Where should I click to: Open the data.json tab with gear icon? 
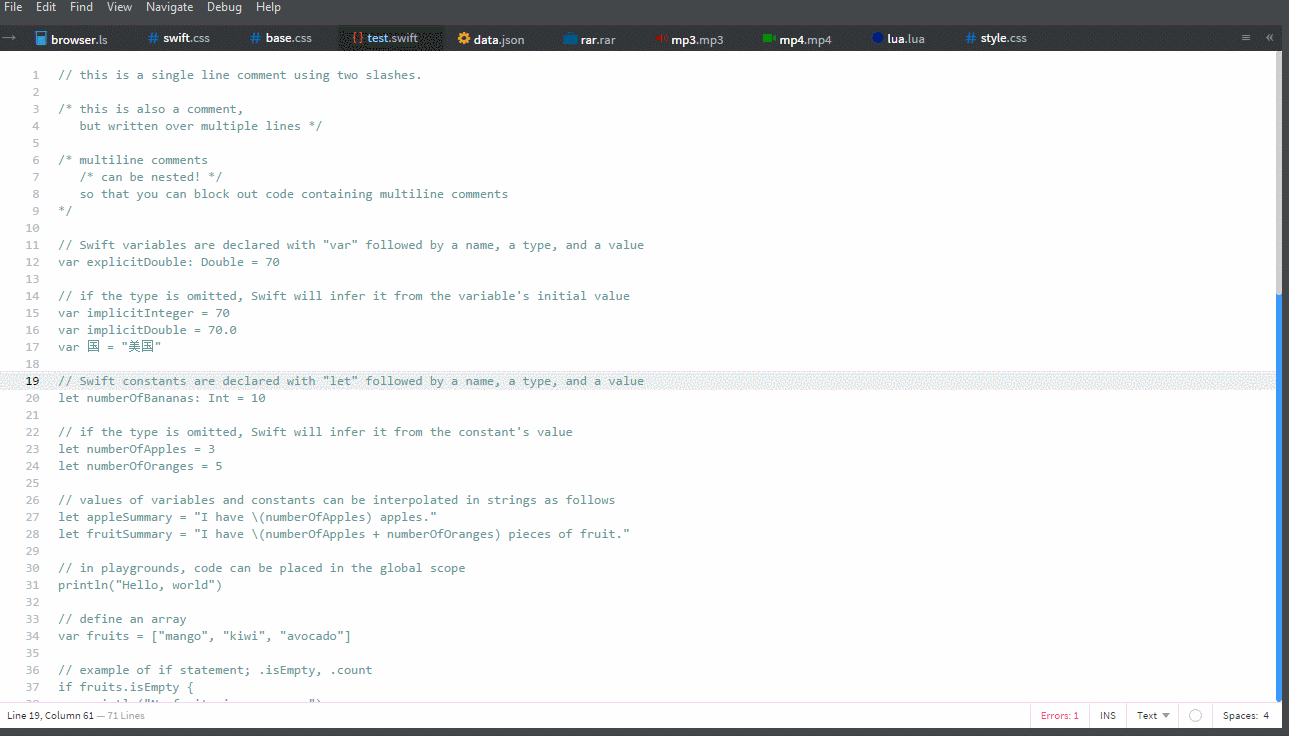(x=491, y=39)
